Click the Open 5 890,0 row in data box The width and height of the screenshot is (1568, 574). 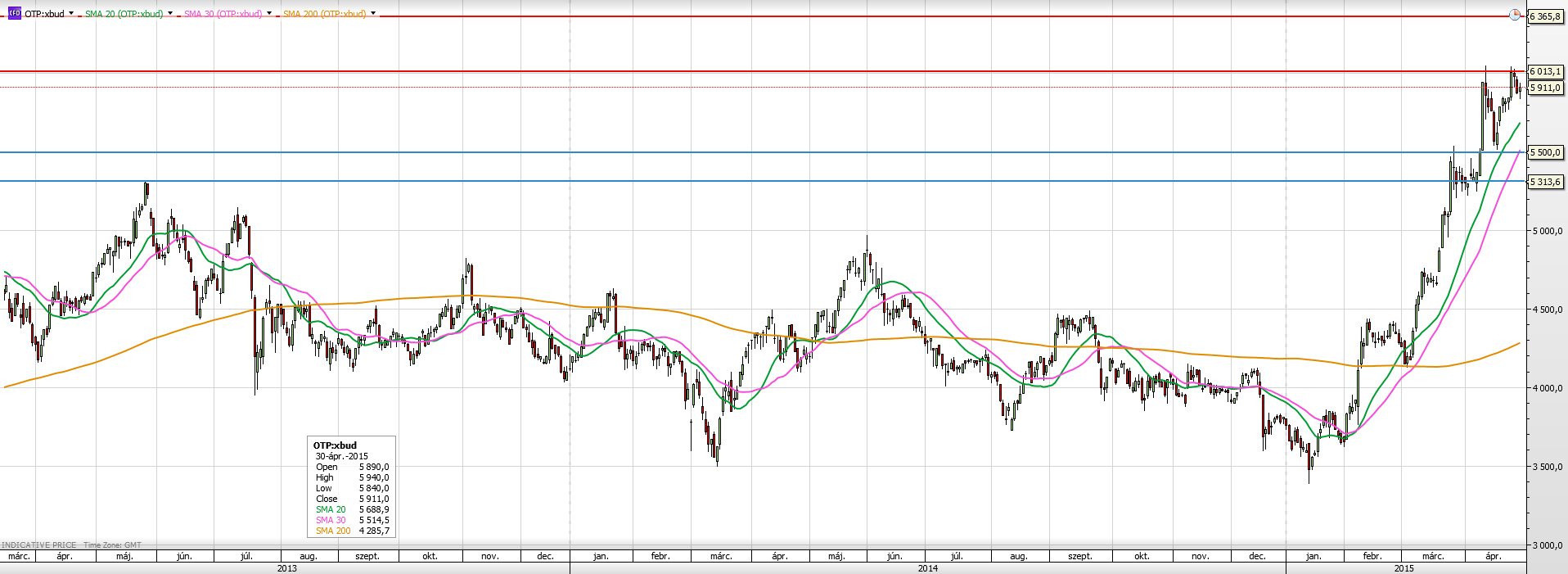[x=352, y=467]
